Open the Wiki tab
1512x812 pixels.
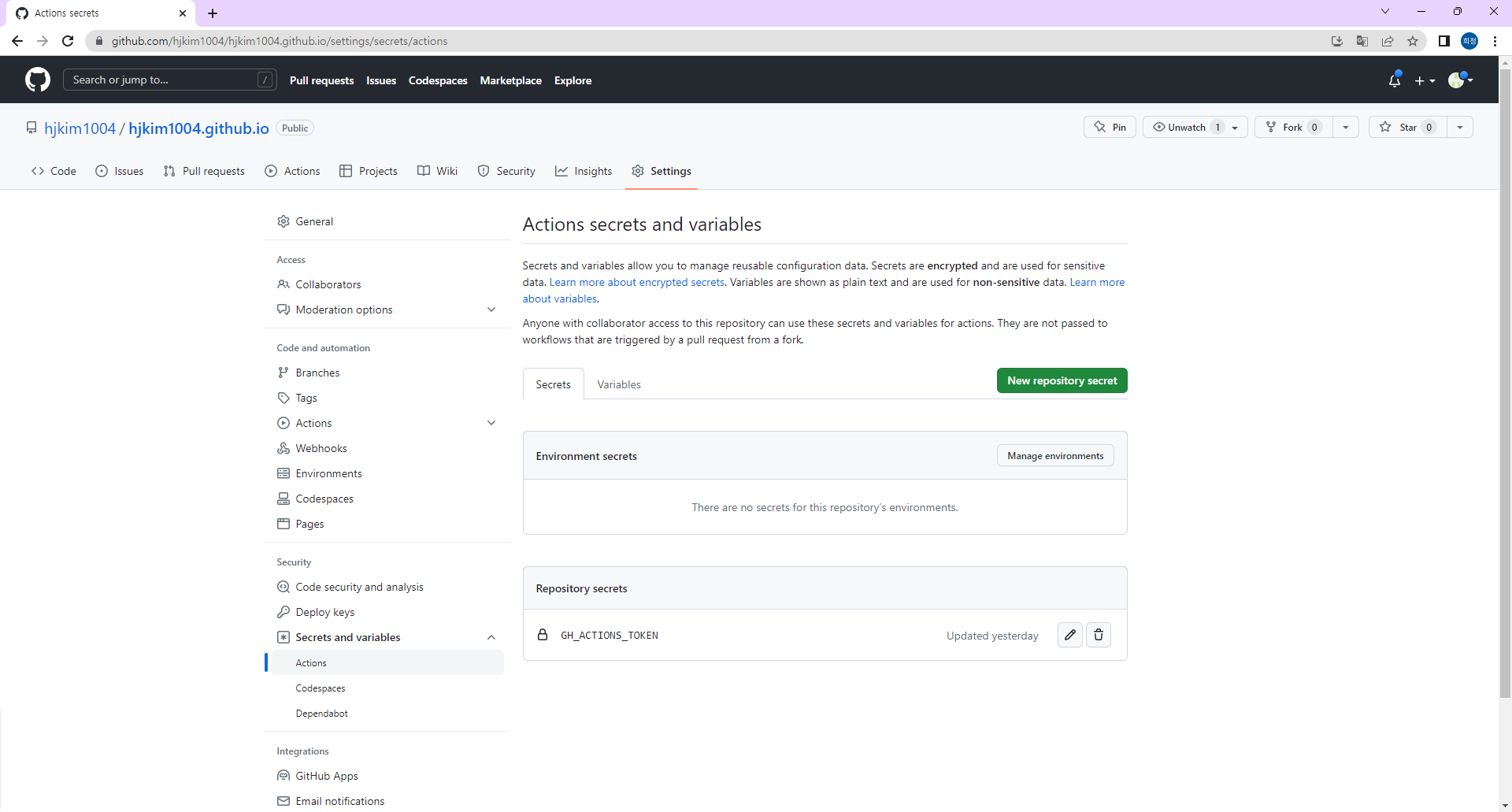437,171
